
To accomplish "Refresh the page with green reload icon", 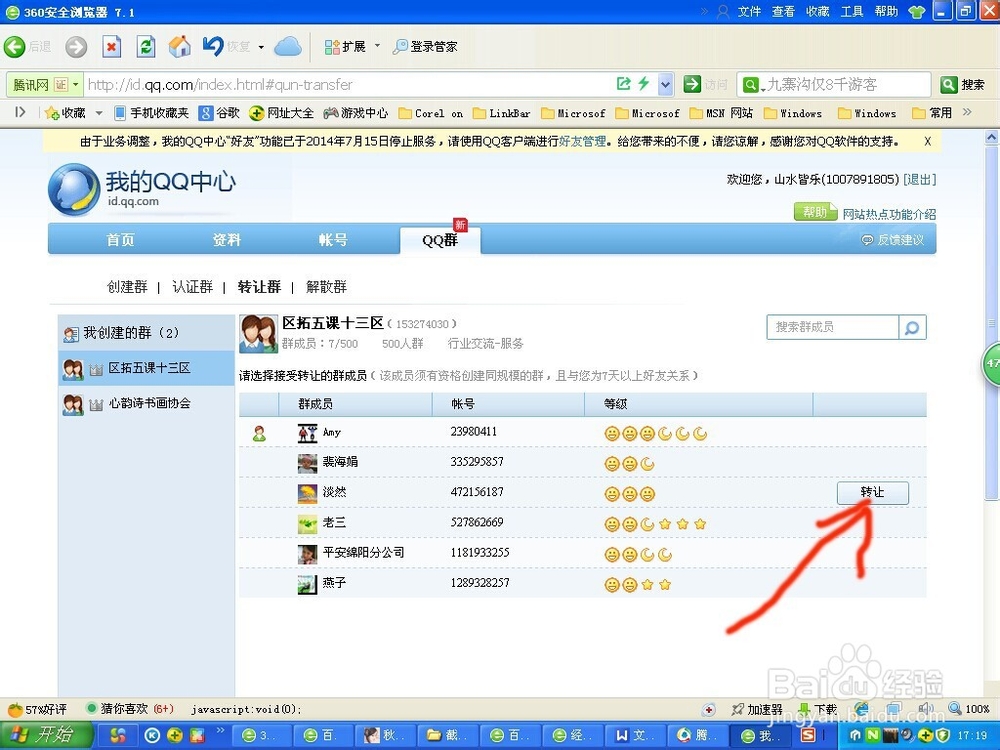I will point(146,47).
